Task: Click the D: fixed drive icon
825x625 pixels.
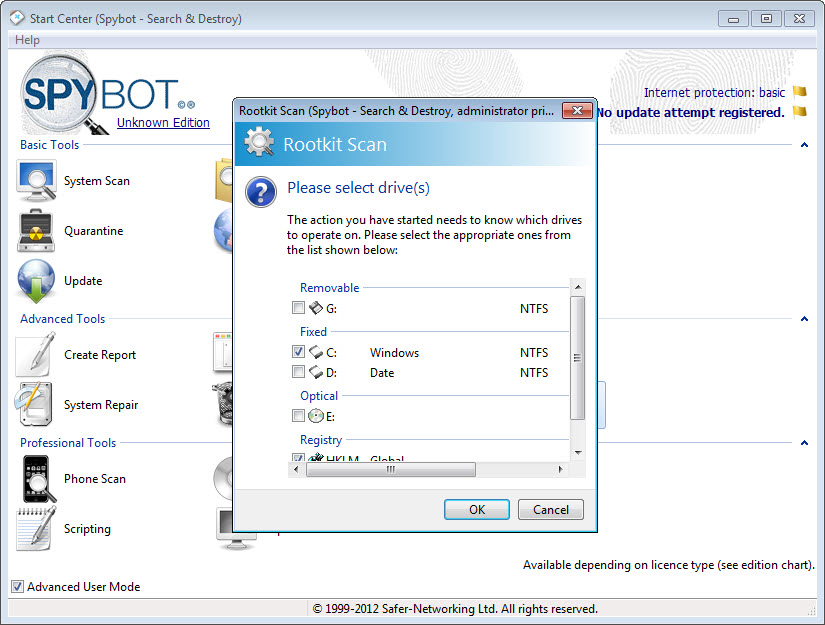Action: point(316,372)
